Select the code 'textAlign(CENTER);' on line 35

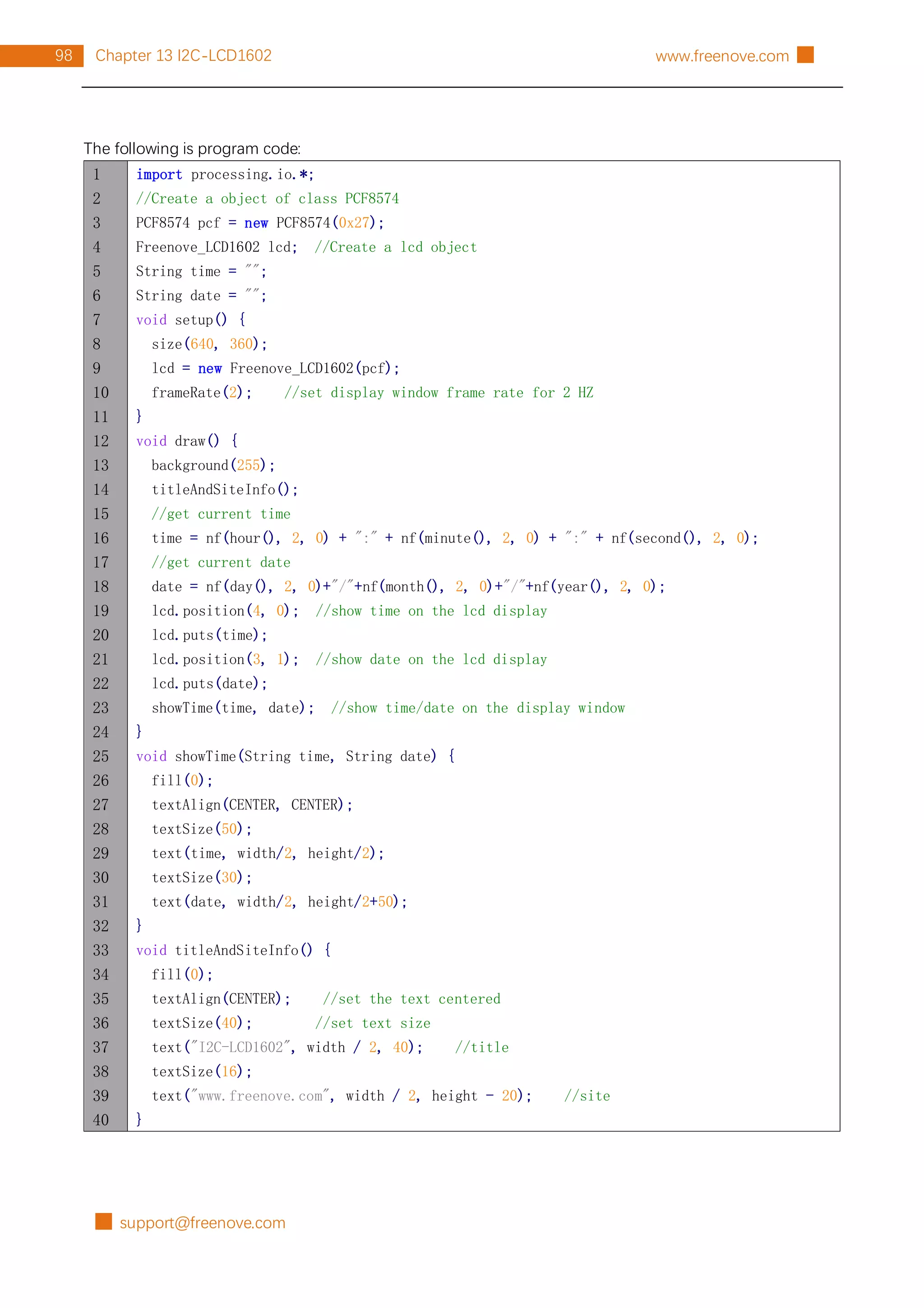(221, 999)
